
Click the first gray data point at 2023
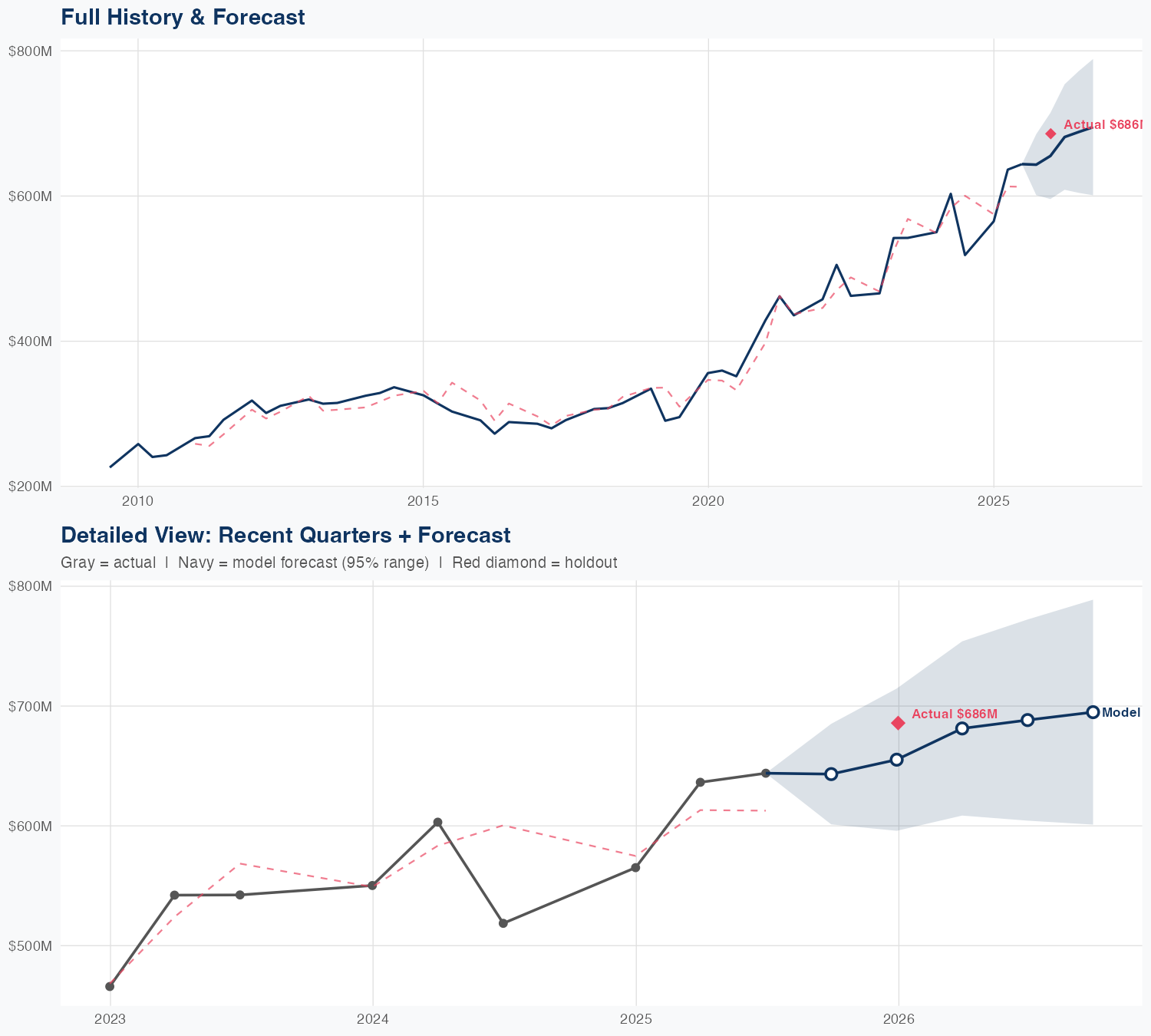[x=110, y=986]
